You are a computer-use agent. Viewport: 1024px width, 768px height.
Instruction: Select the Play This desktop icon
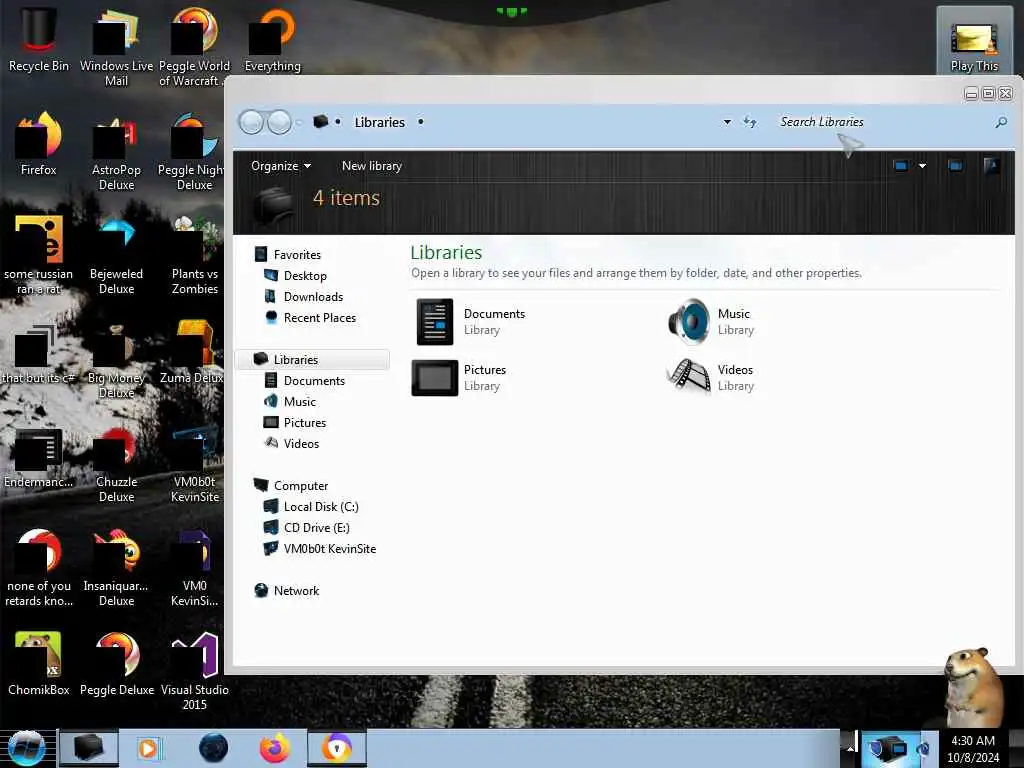click(x=974, y=42)
